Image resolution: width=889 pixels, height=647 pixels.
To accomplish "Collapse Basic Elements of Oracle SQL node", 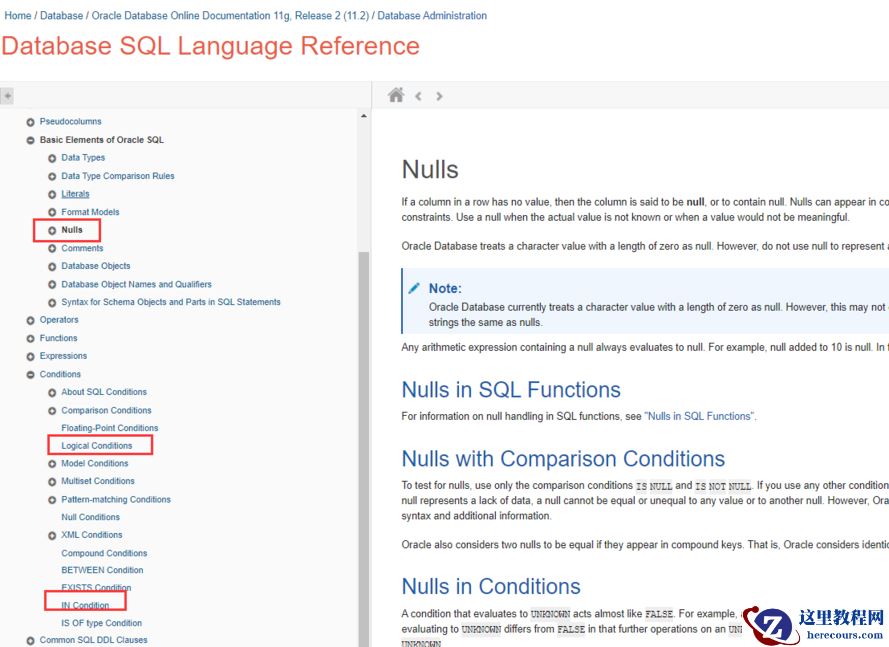I will tap(30, 140).
